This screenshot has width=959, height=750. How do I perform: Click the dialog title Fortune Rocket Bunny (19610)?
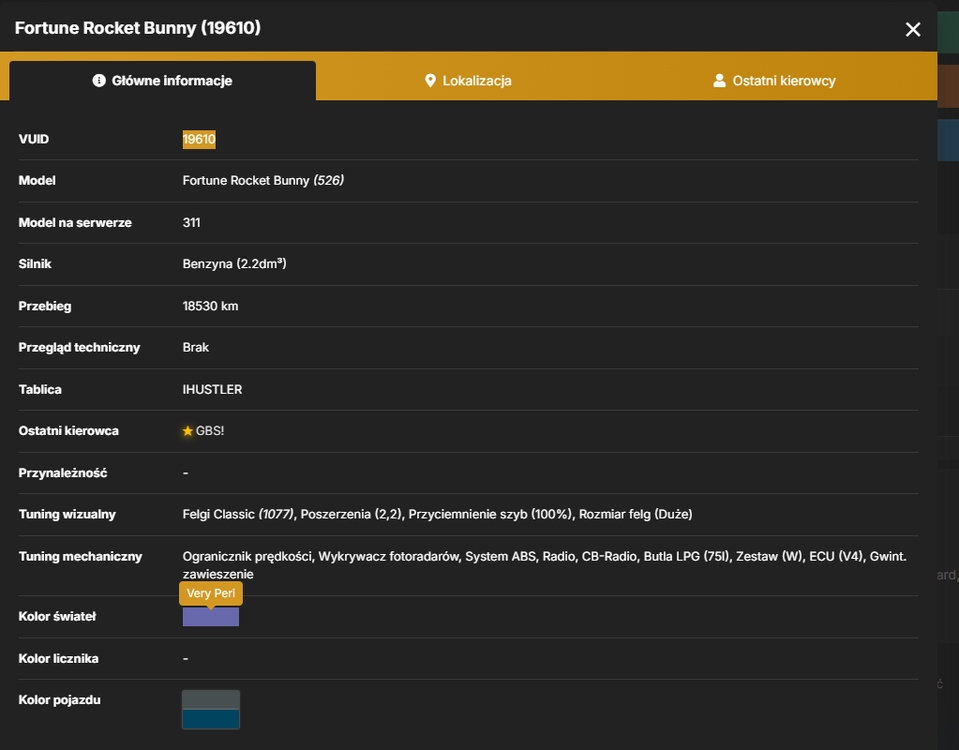pyautogui.click(x=138, y=28)
